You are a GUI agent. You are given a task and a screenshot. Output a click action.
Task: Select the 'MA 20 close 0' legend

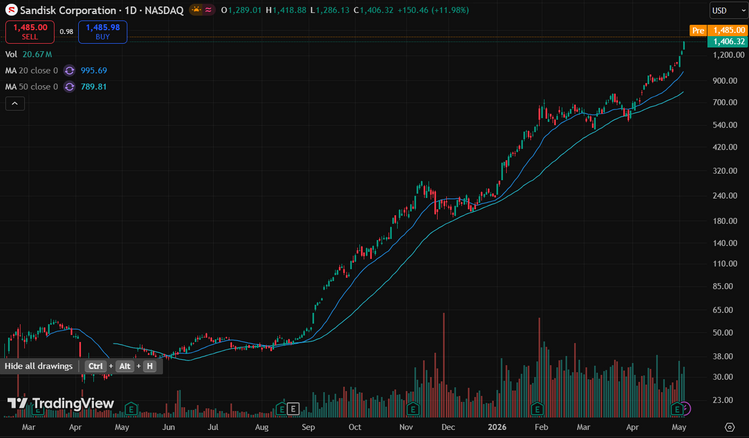coord(32,71)
